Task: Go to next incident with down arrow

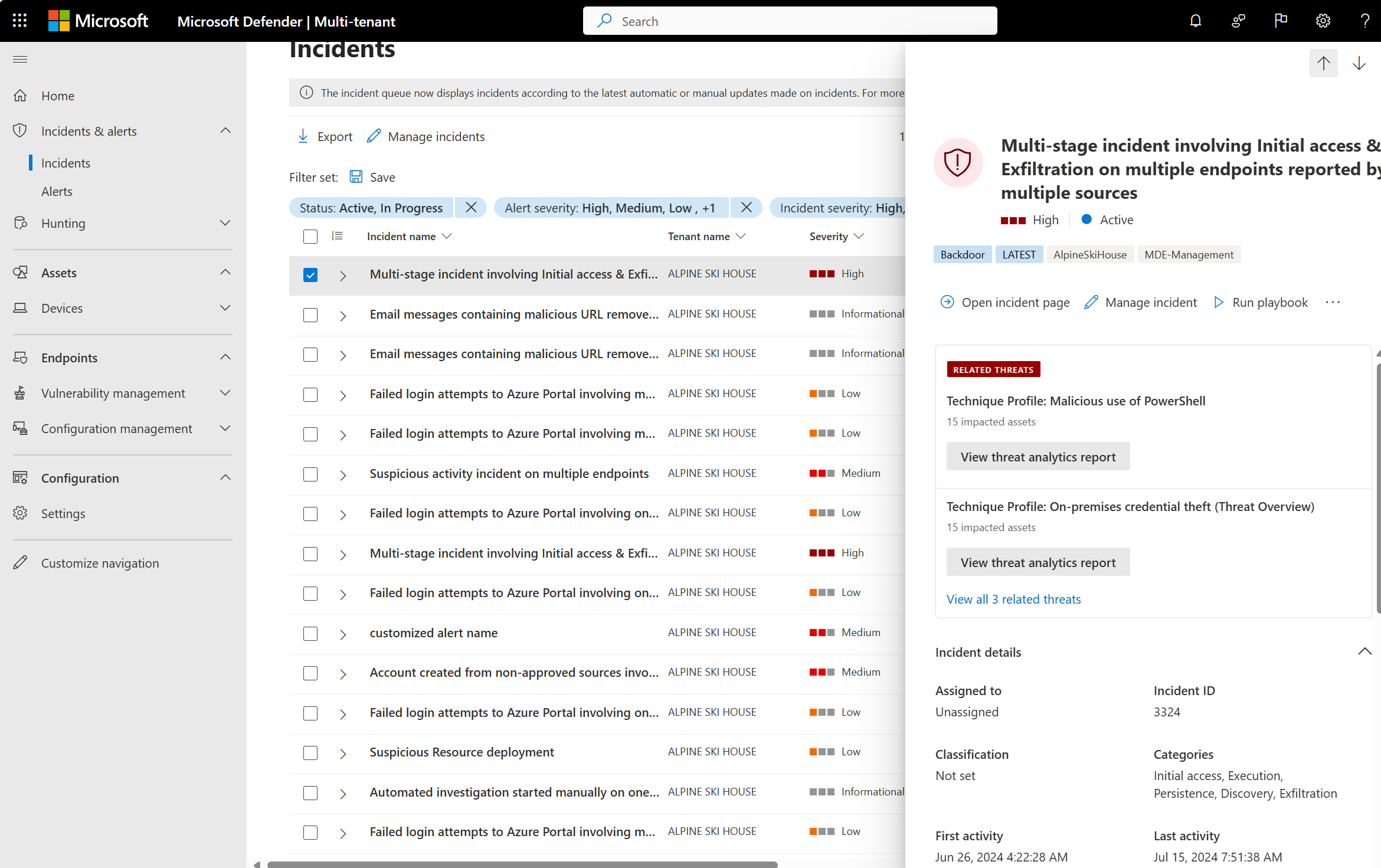Action: pyautogui.click(x=1359, y=63)
